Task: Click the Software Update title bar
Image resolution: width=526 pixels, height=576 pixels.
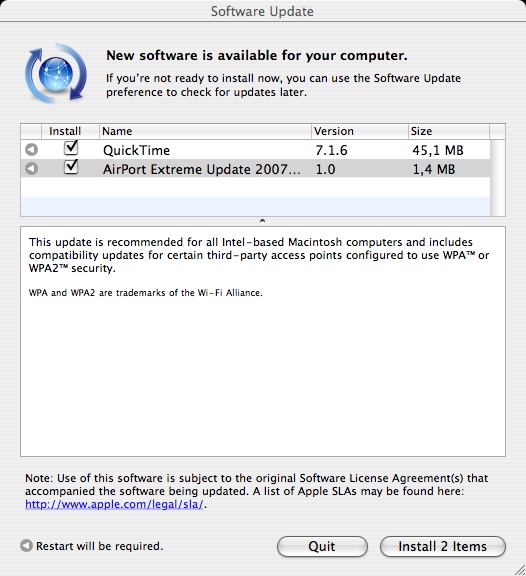Action: pos(262,11)
